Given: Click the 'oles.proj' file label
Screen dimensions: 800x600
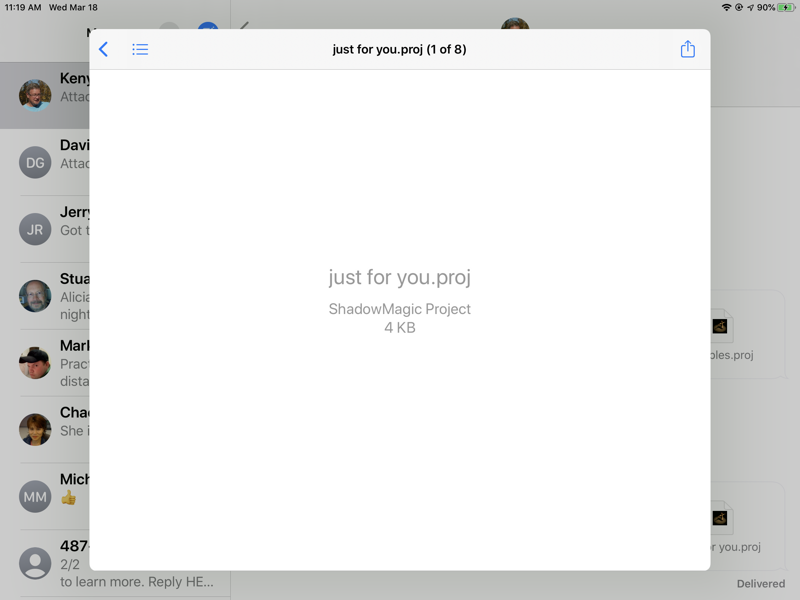Looking at the screenshot, I should coord(732,355).
